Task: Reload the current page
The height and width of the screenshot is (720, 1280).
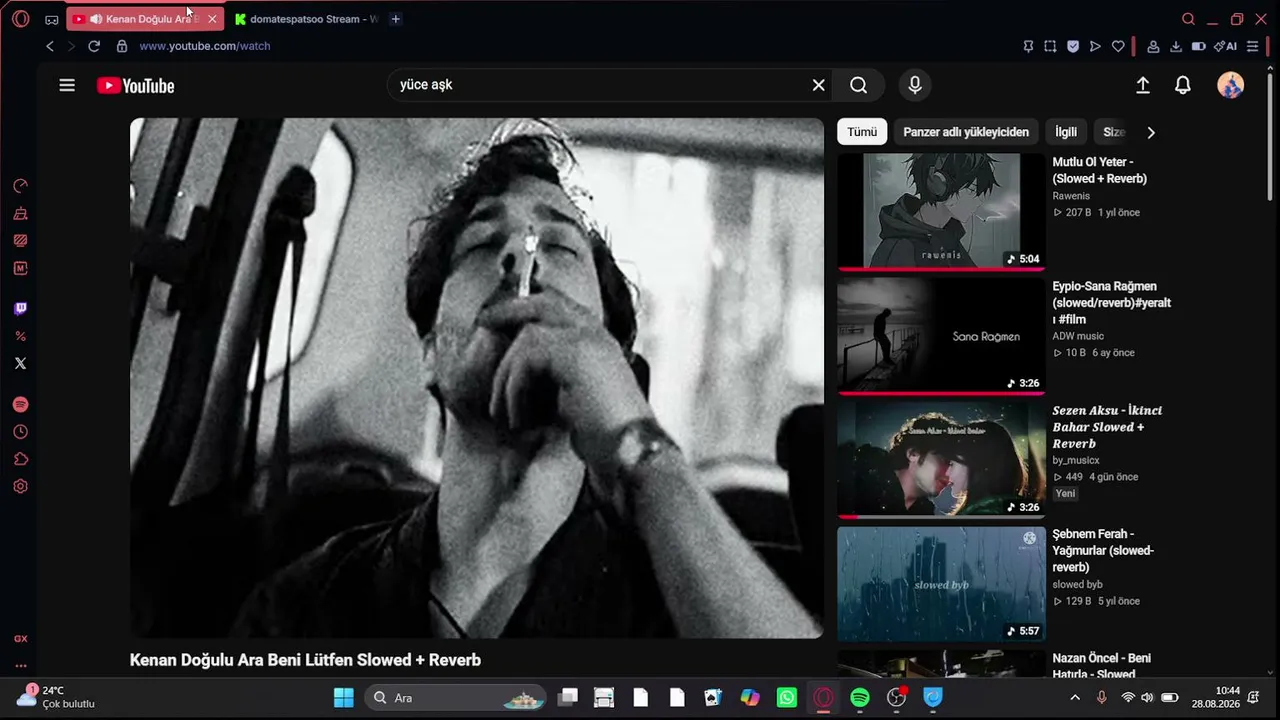Action: (94, 46)
